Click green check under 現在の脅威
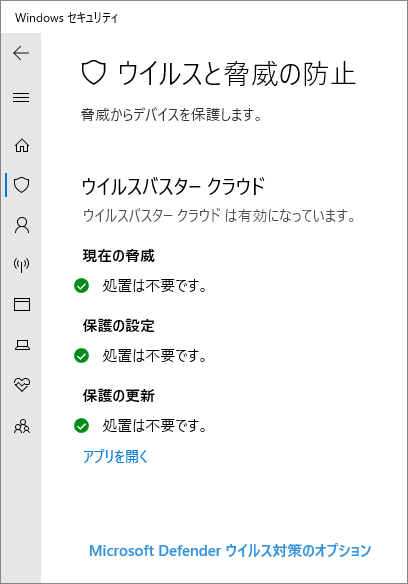This screenshot has height=584, width=408. click(x=81, y=286)
